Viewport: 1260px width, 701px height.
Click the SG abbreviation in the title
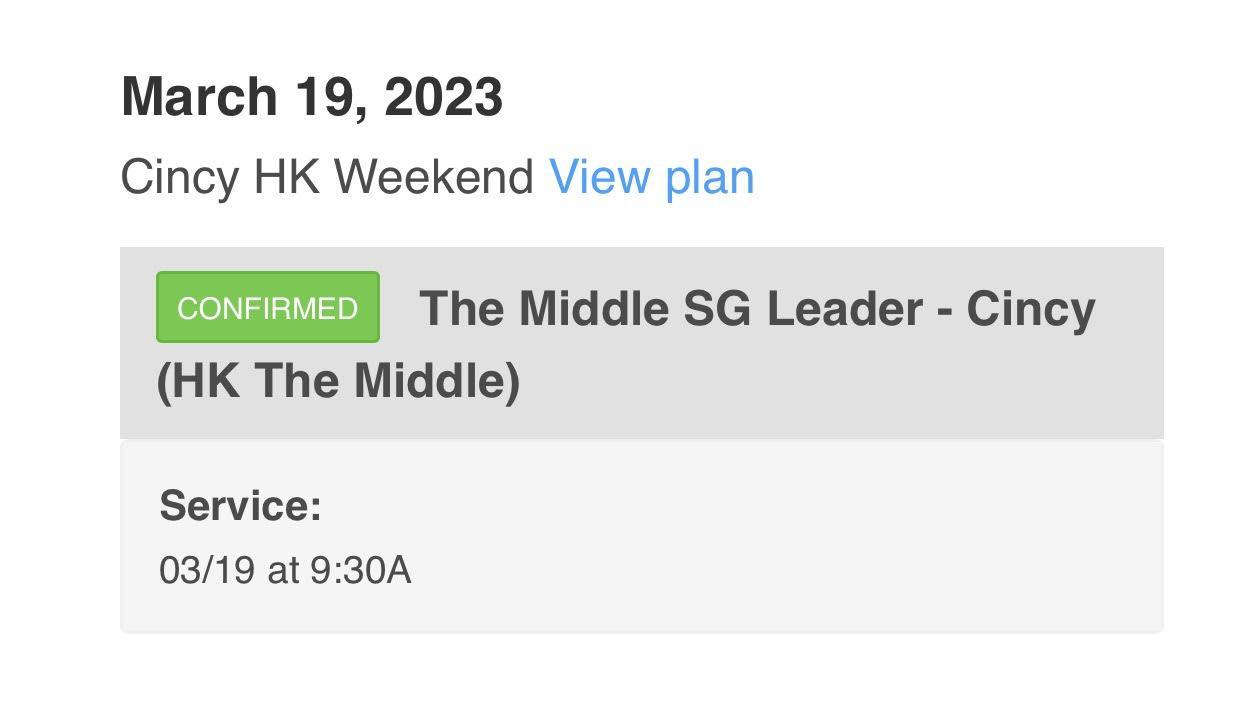click(717, 308)
